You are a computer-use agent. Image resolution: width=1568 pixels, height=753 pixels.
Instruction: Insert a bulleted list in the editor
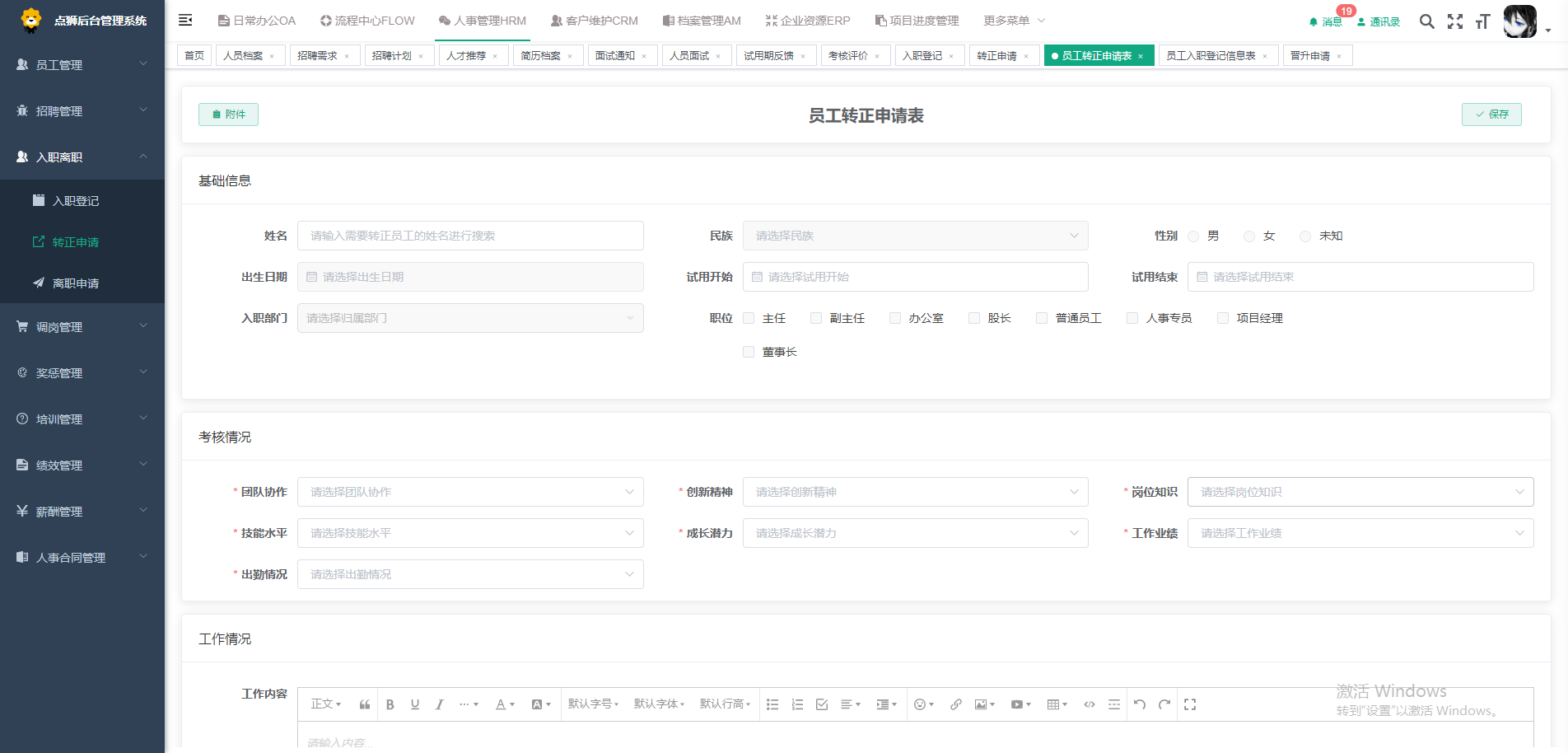[772, 704]
